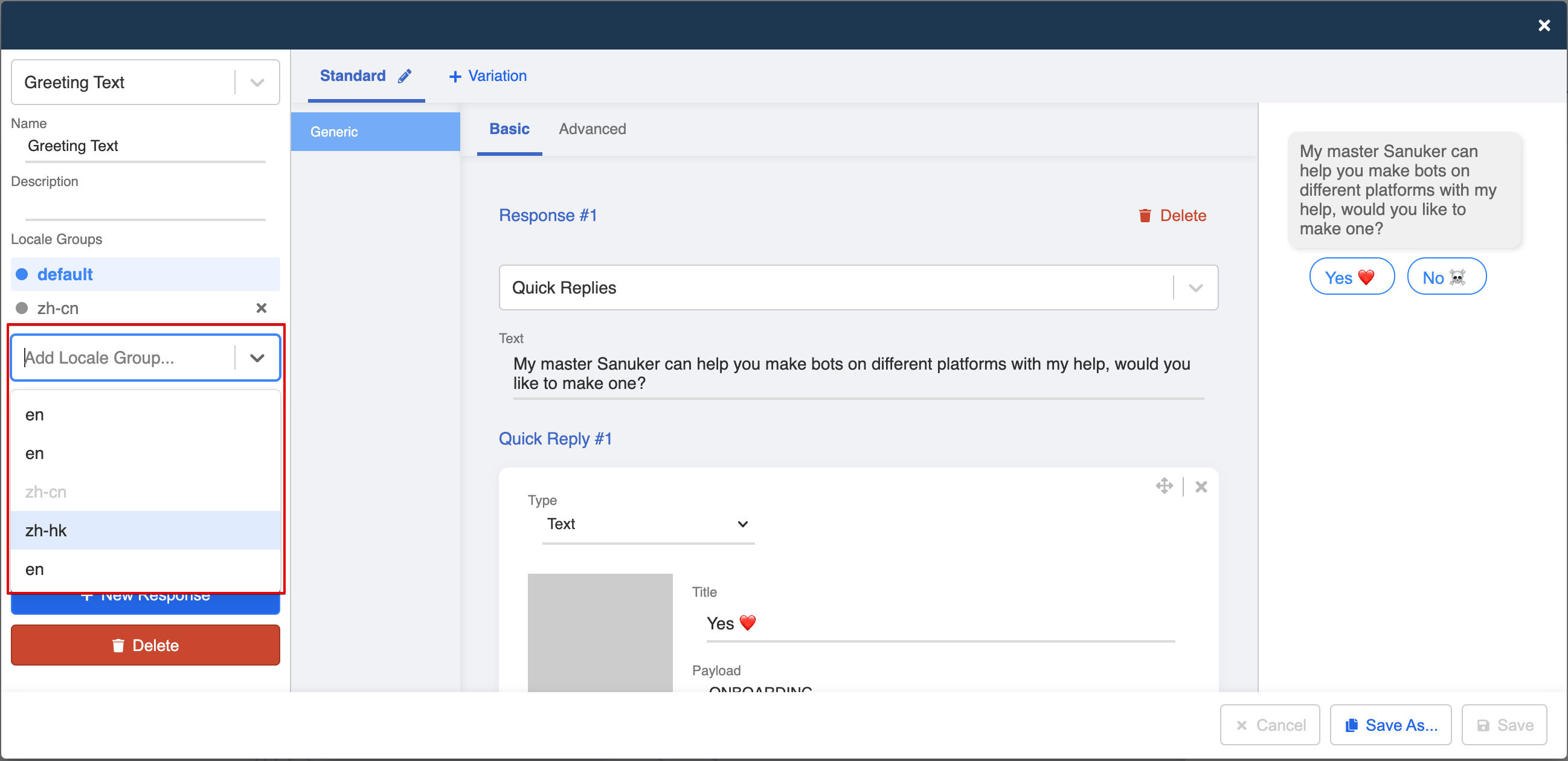Click Save As... button

coord(1390,726)
